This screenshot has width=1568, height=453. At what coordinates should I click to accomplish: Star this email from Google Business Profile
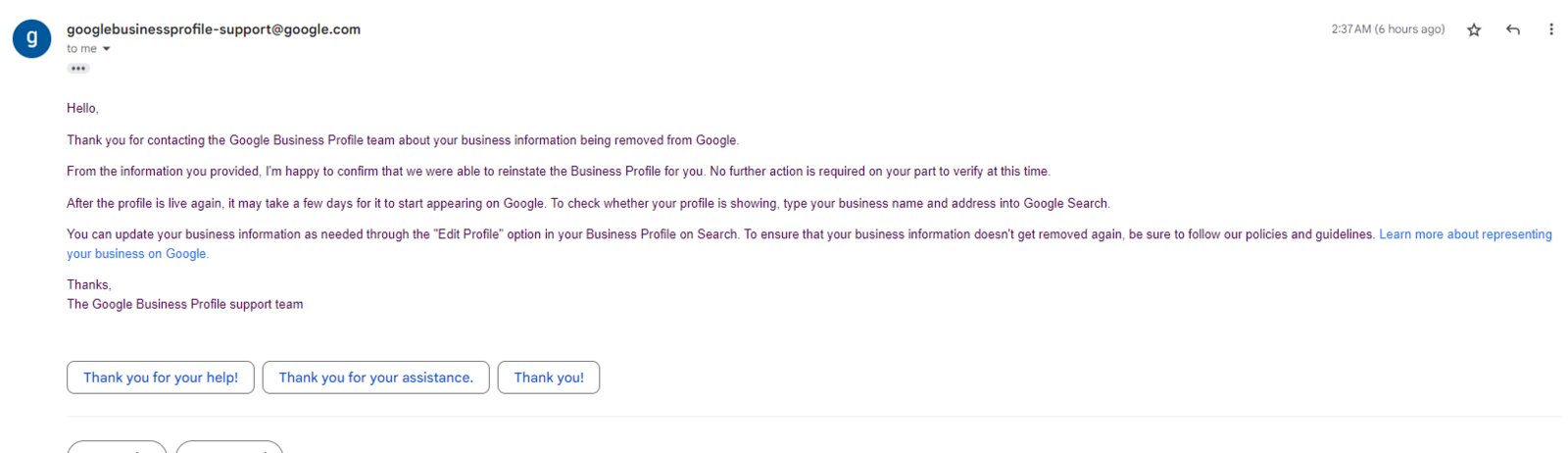click(x=1473, y=30)
